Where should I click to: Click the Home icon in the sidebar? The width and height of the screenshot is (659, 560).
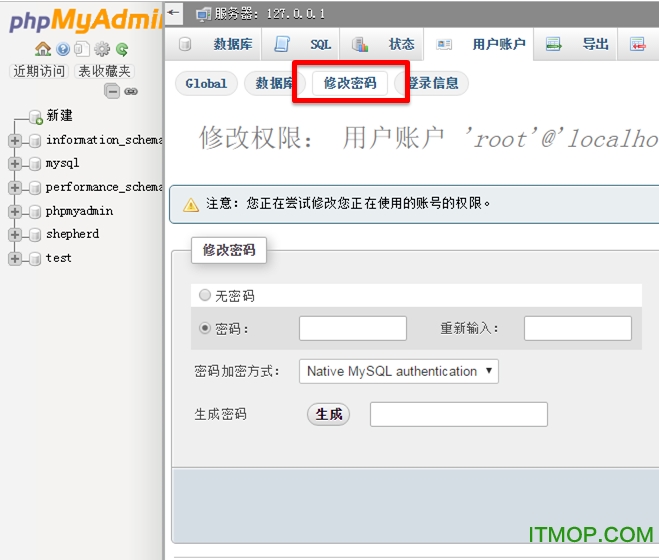pos(42,49)
